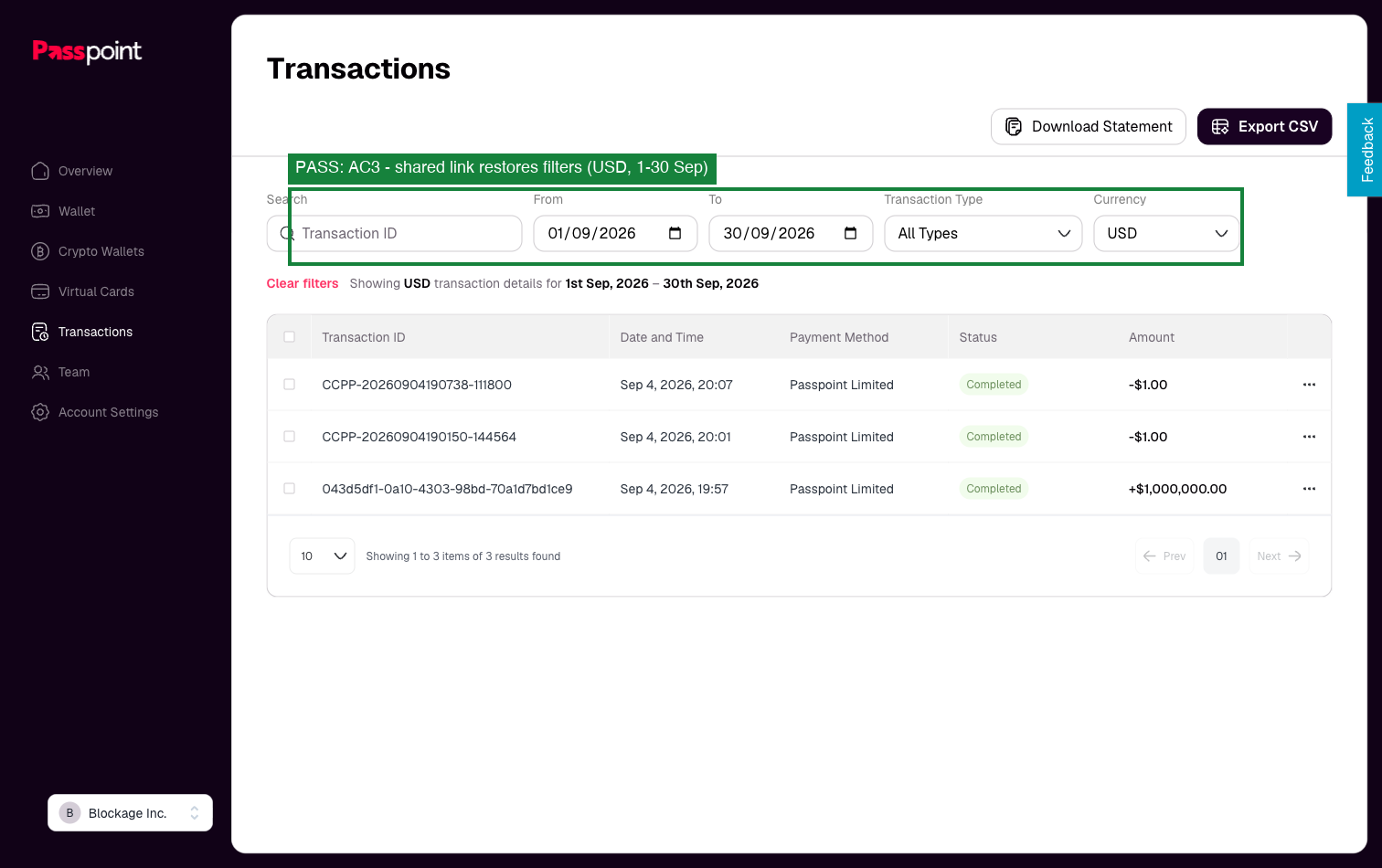
Task: Open the Currency USD dropdown
Action: click(1166, 233)
